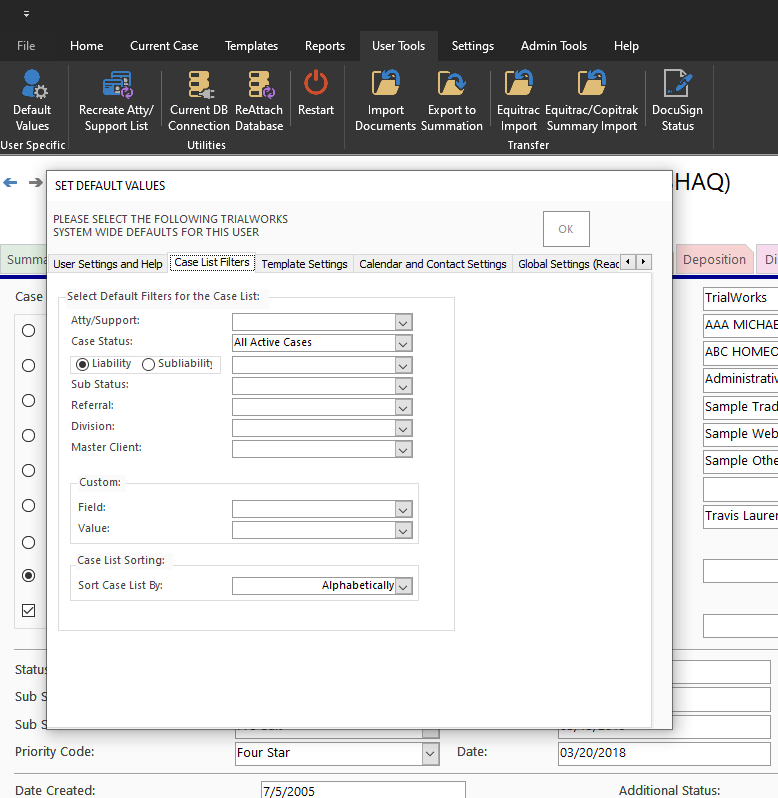Switch to the Home ribbon tab

coord(87,46)
